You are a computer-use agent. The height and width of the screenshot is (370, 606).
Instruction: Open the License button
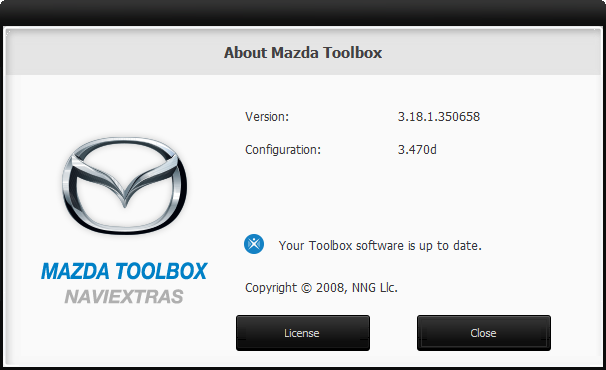tap(303, 333)
